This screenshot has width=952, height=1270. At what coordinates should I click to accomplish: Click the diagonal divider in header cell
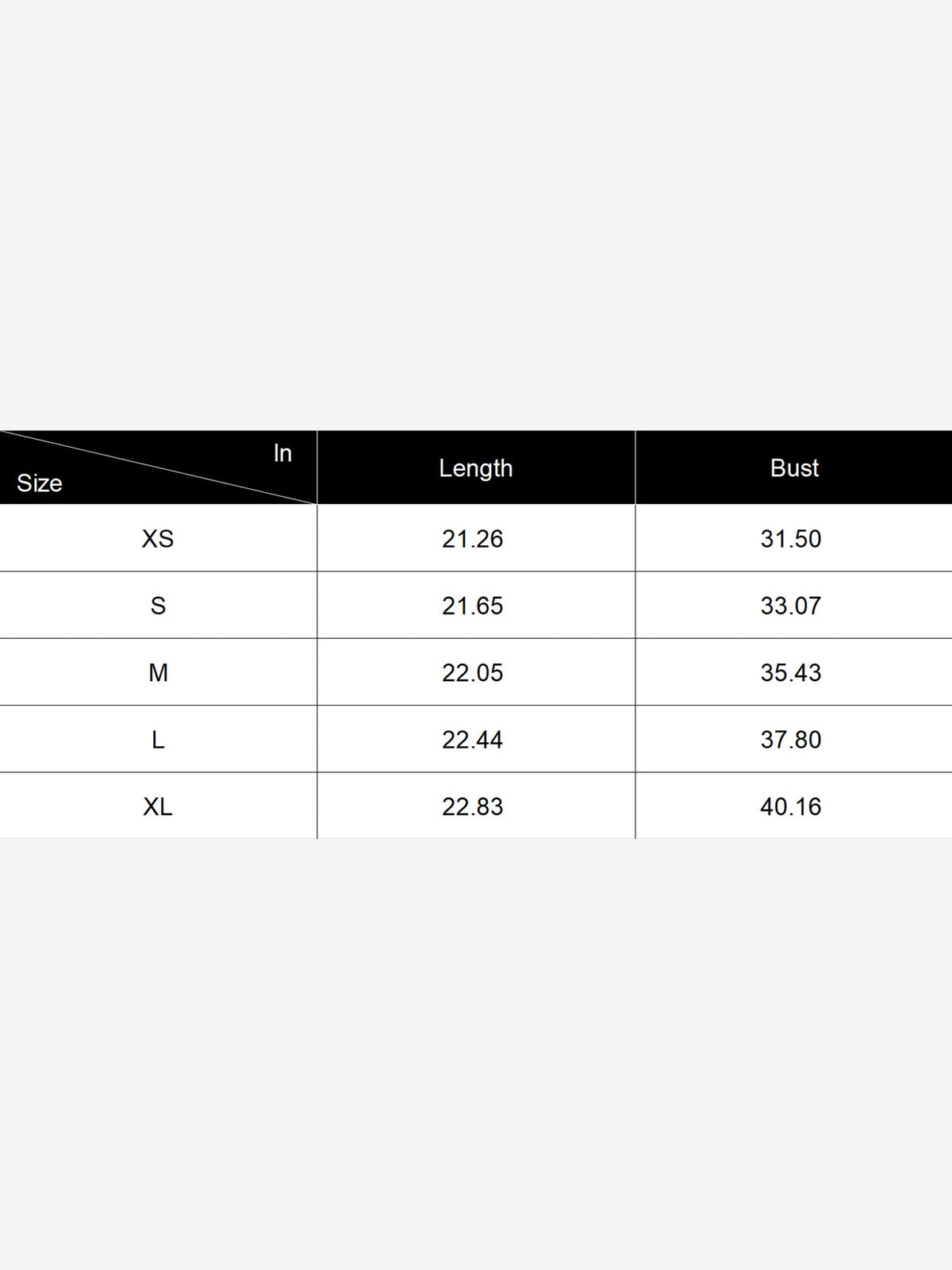tap(159, 468)
